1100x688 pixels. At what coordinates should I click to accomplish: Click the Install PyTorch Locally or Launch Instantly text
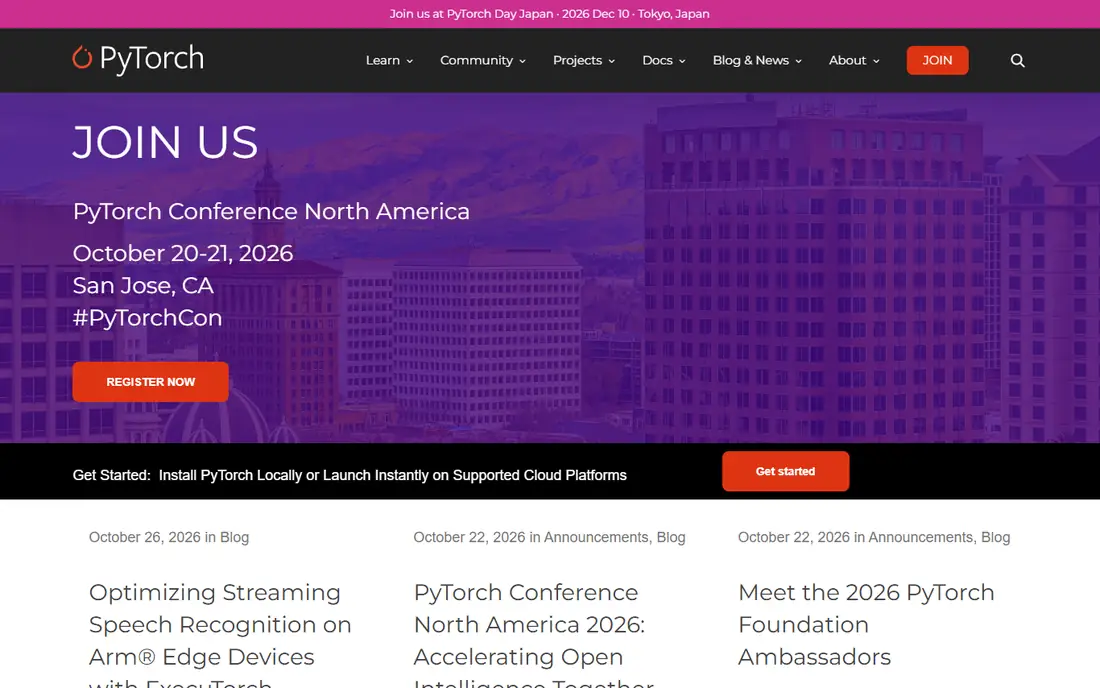393,475
